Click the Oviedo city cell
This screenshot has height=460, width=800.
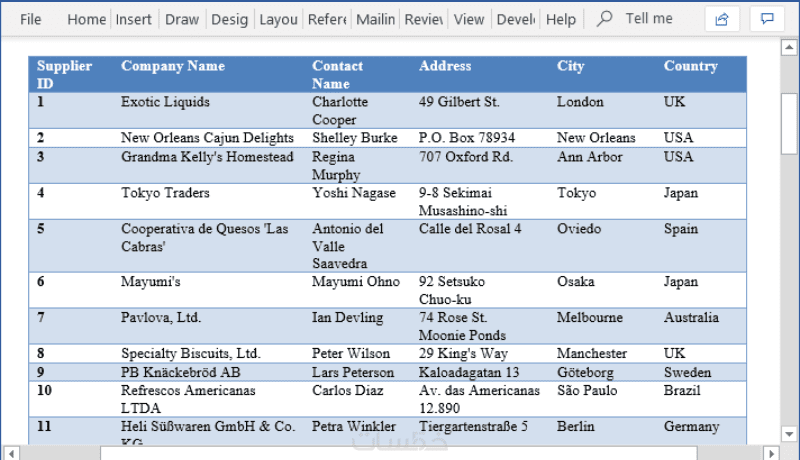tap(603, 246)
